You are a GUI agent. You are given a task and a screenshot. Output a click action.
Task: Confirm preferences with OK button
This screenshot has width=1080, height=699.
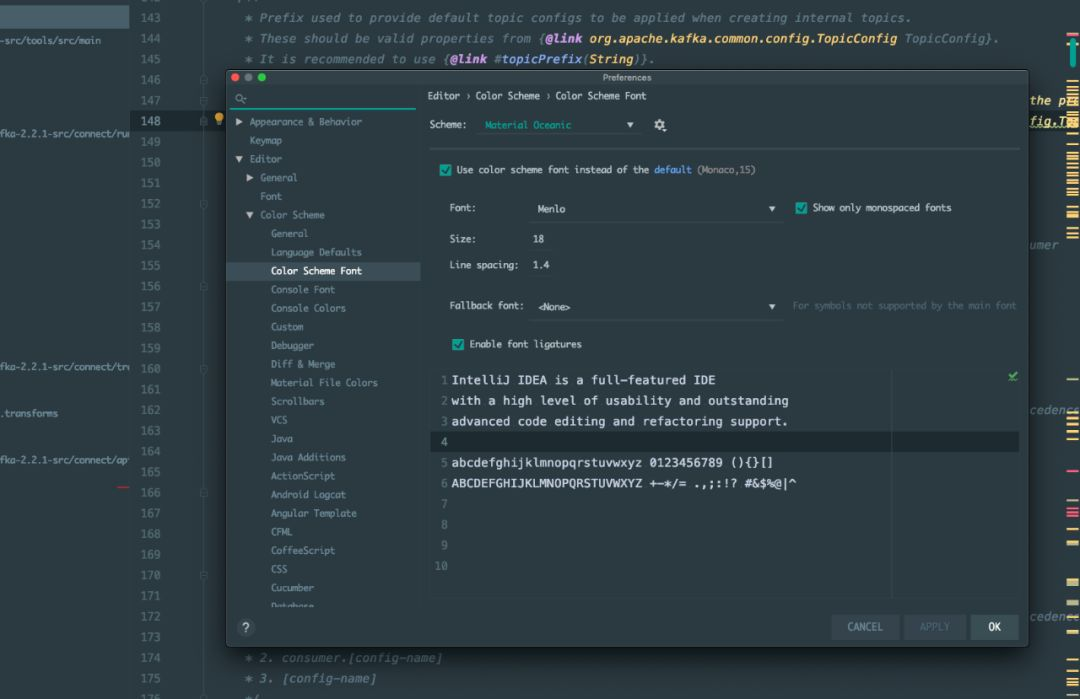point(994,627)
